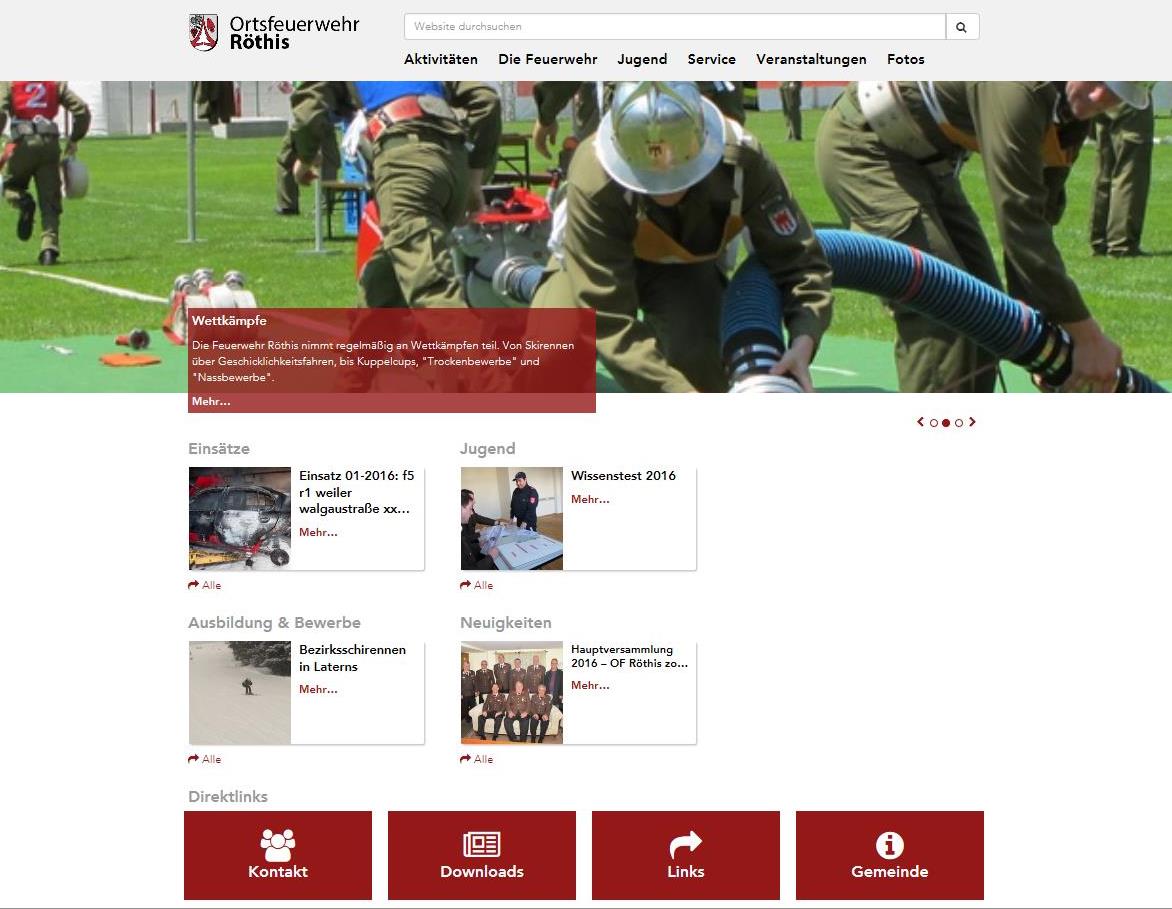This screenshot has width=1172, height=909.
Task: Select the first carousel slide dot
Action: coord(934,423)
